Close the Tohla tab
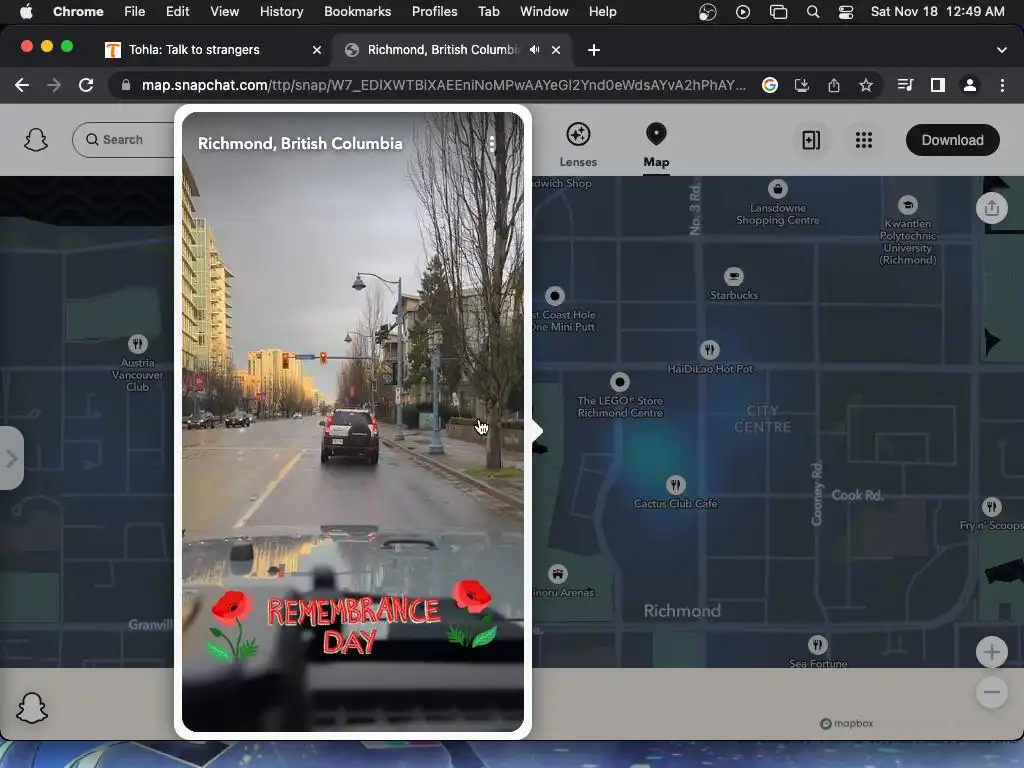This screenshot has width=1024, height=768. point(317,50)
